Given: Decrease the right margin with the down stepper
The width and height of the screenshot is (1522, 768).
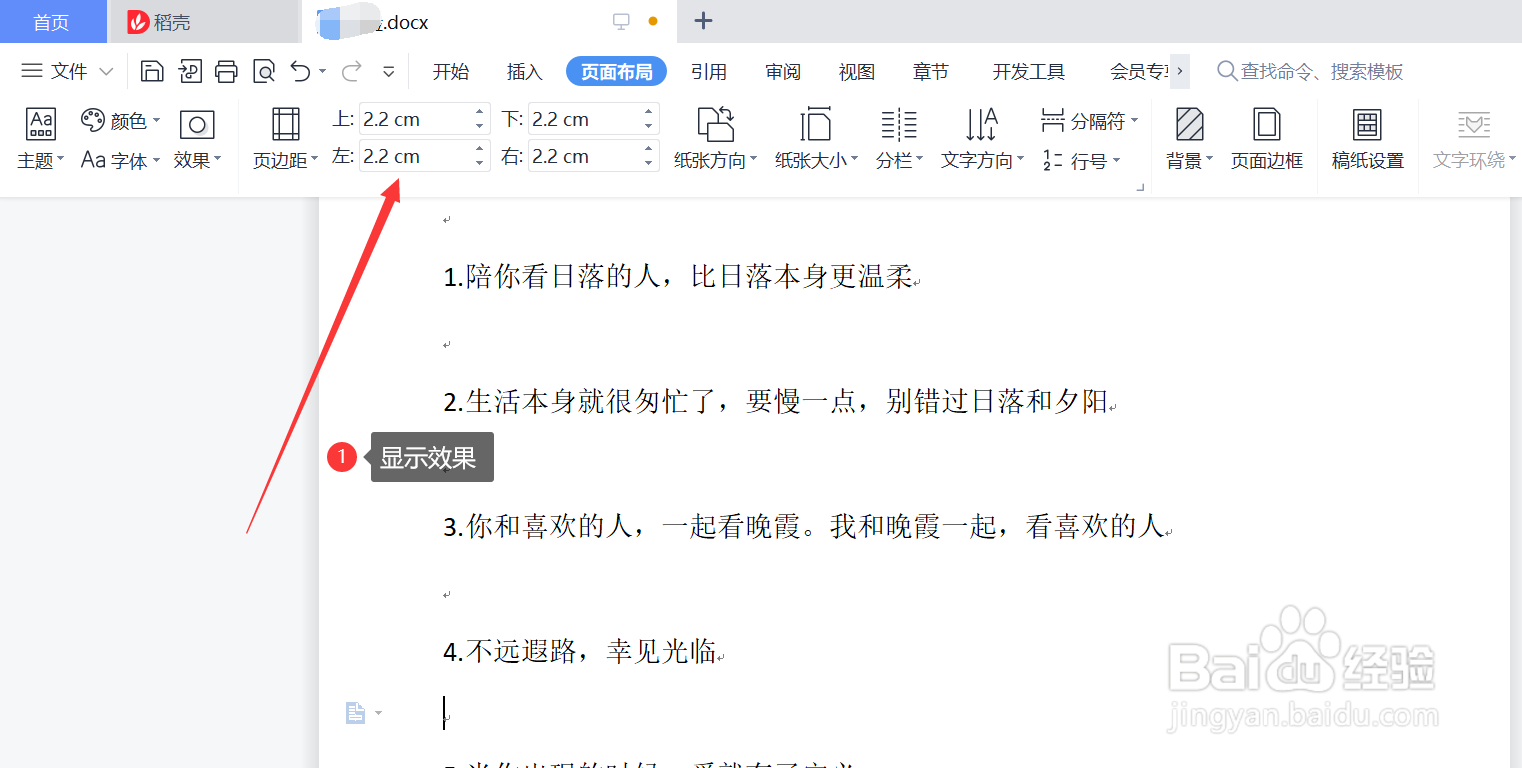Looking at the screenshot, I should 649,163.
